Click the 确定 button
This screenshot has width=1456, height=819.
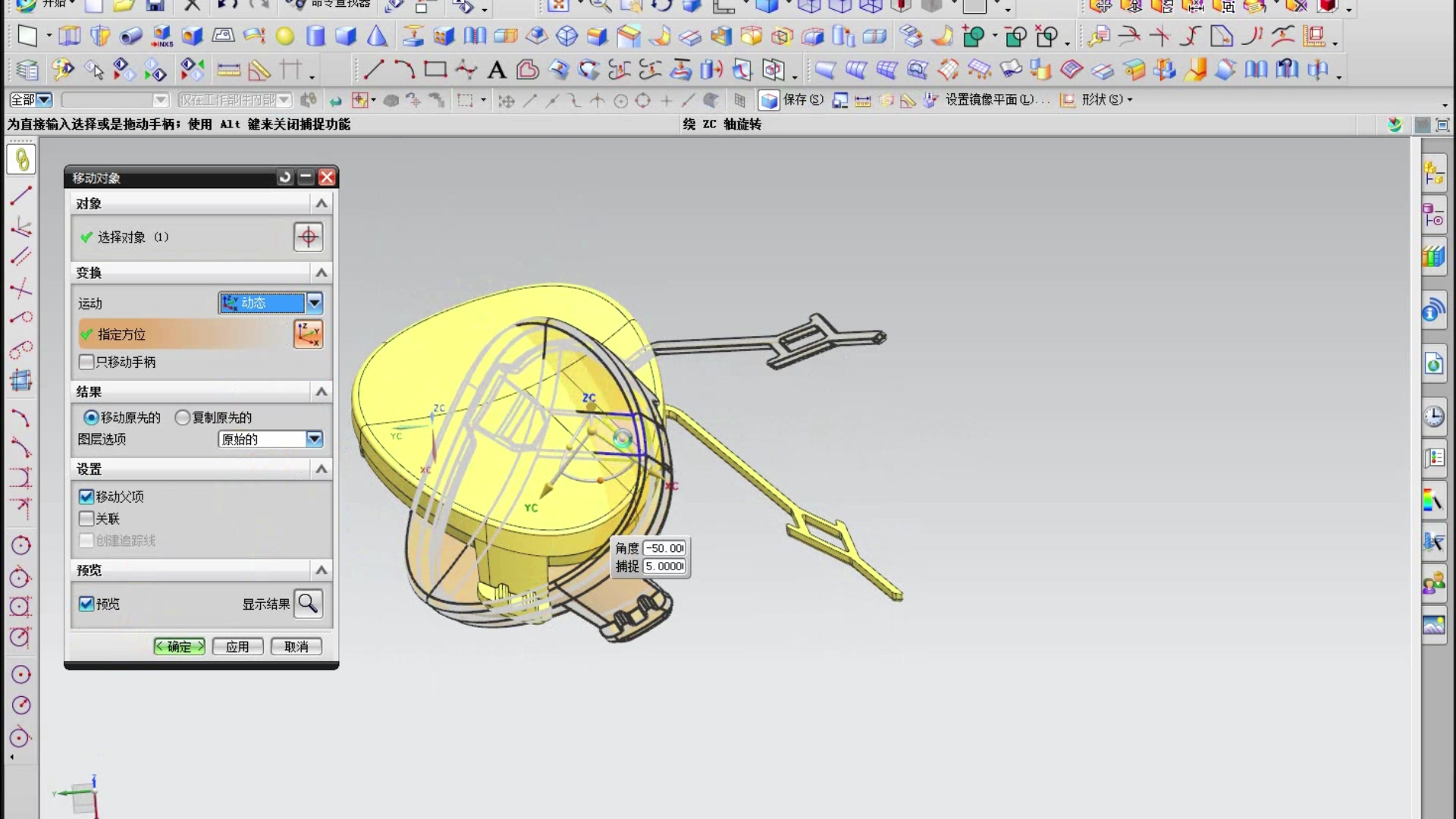coord(179,647)
